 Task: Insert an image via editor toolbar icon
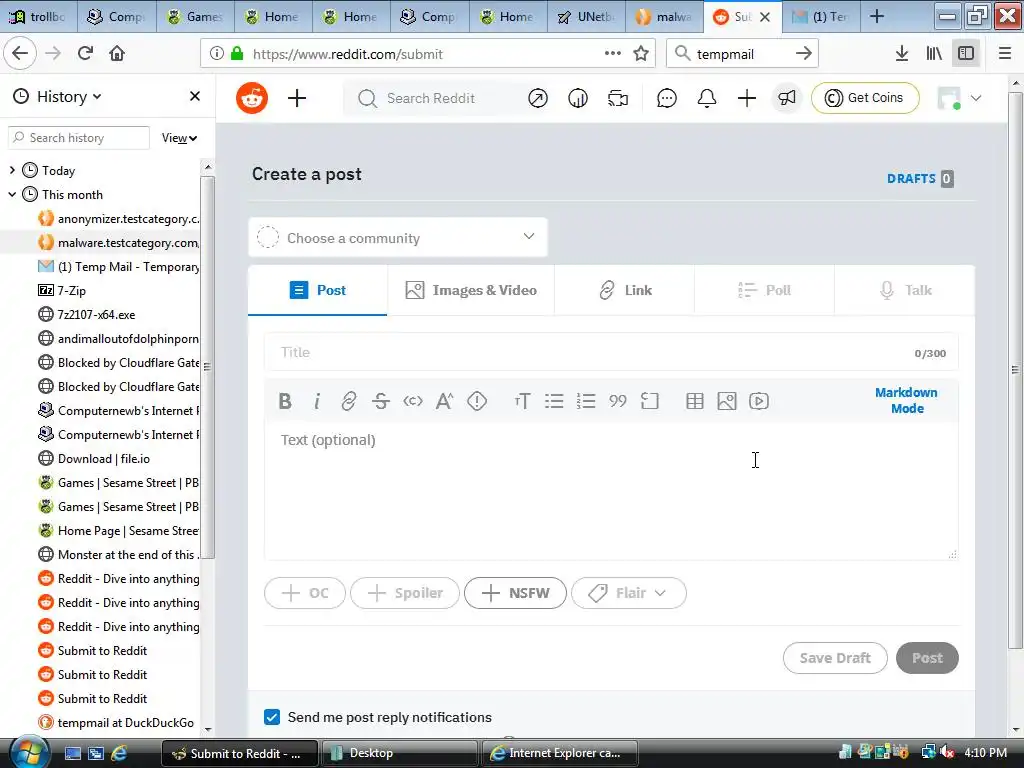coord(727,401)
